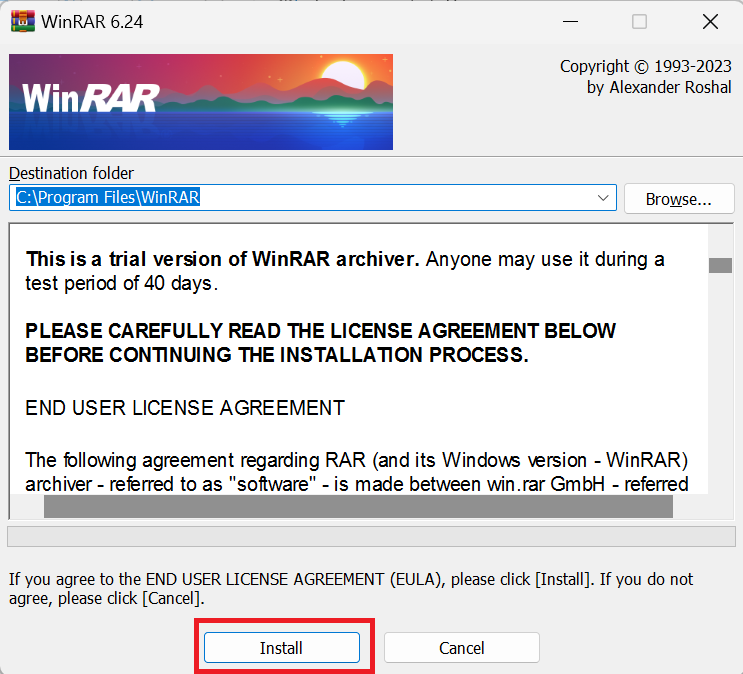Screen dimensions: 743x674
Task: Click horizontal scrollbar track left of thumb
Action: coord(27,506)
